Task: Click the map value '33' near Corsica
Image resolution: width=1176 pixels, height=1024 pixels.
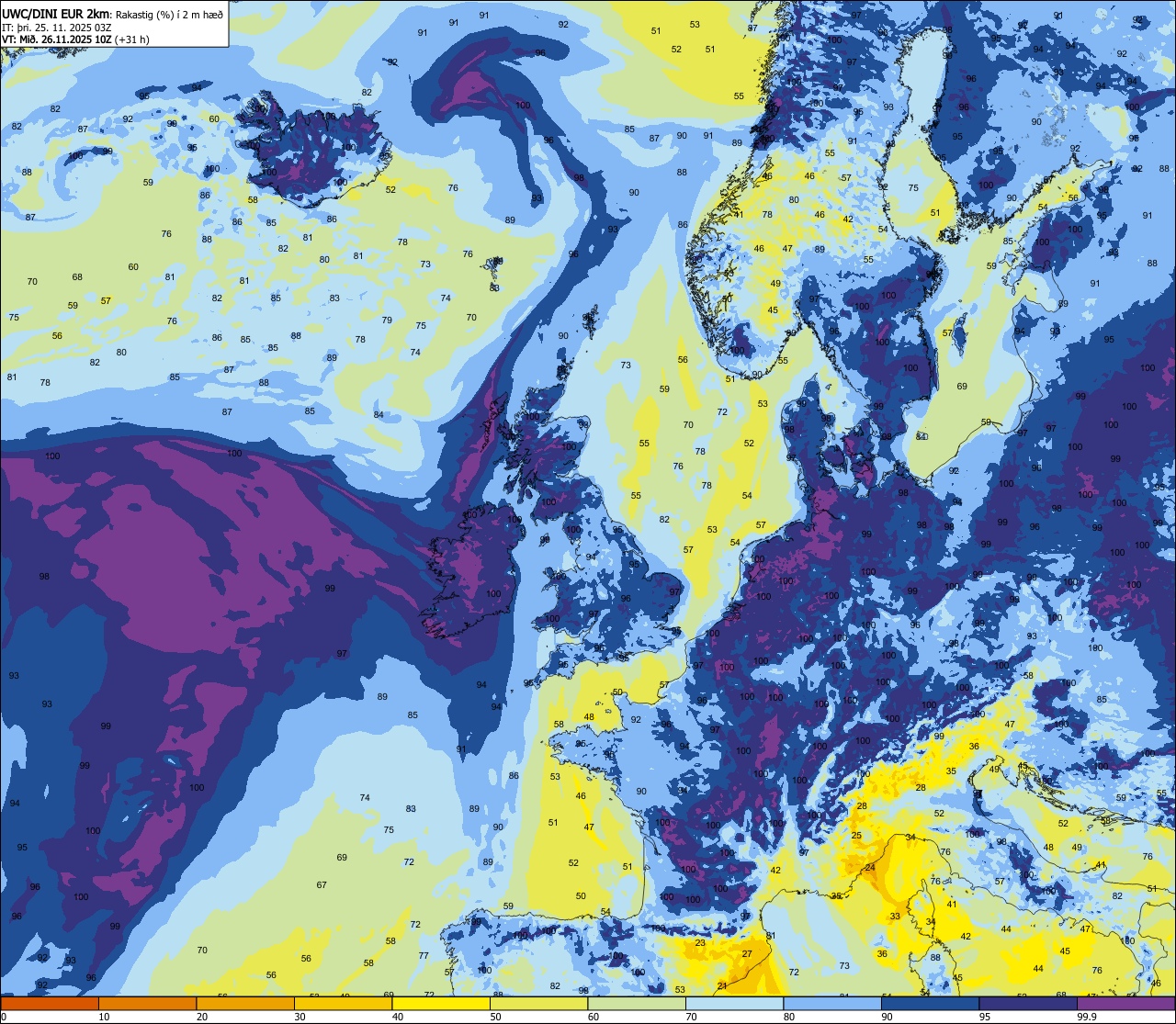Action: tap(895, 917)
